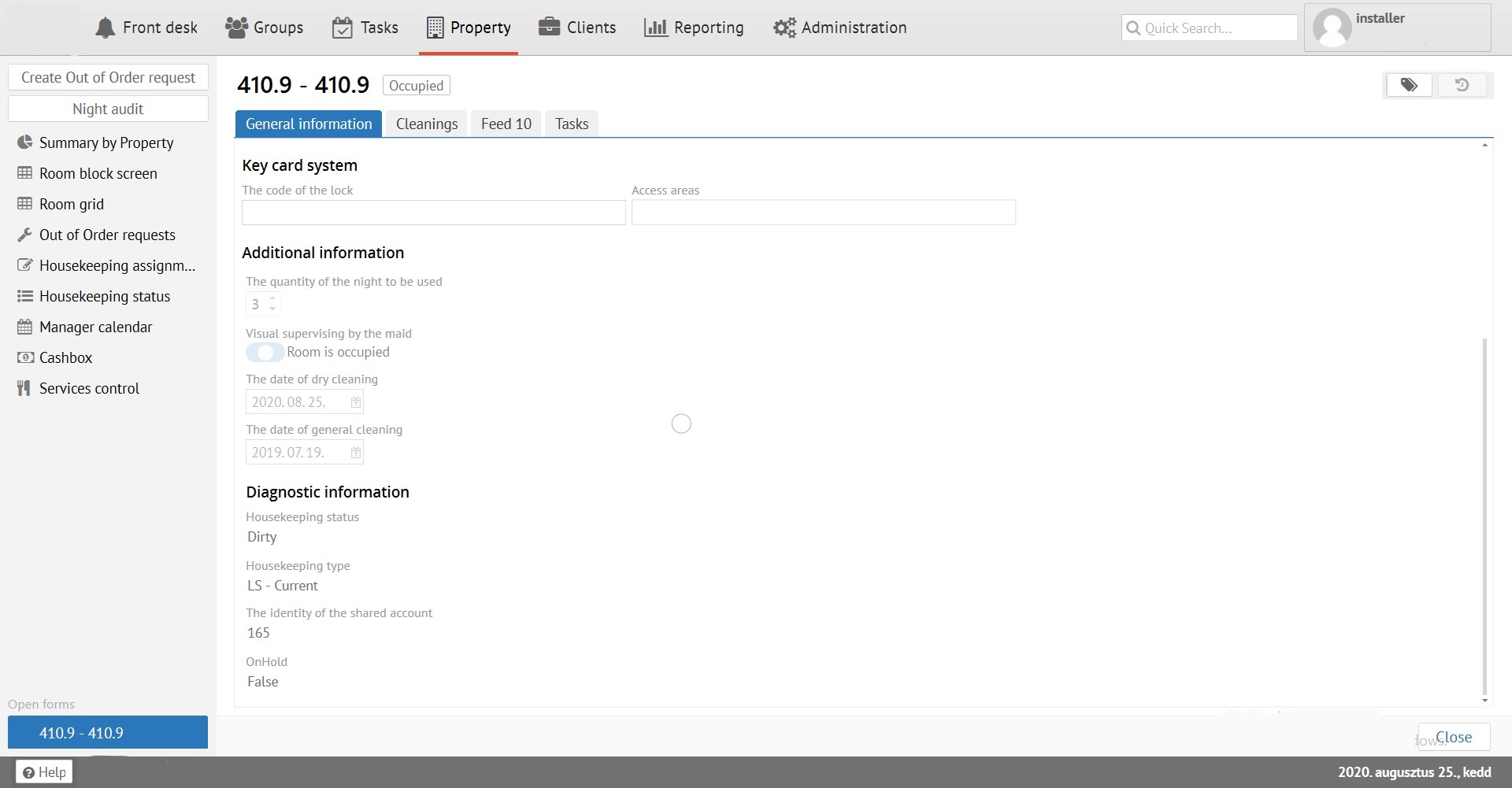Click the Front desk bell icon
1512x788 pixels.
[x=105, y=28]
